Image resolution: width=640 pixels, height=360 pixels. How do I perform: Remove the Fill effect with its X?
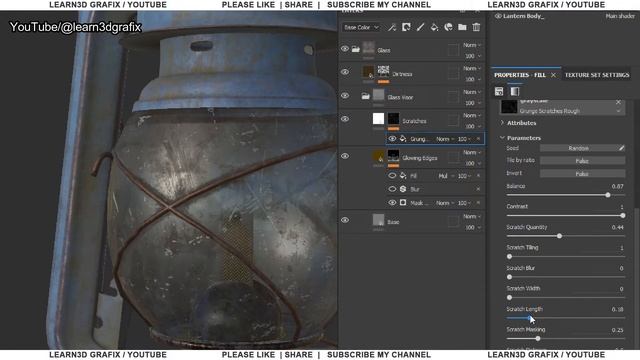[478, 176]
